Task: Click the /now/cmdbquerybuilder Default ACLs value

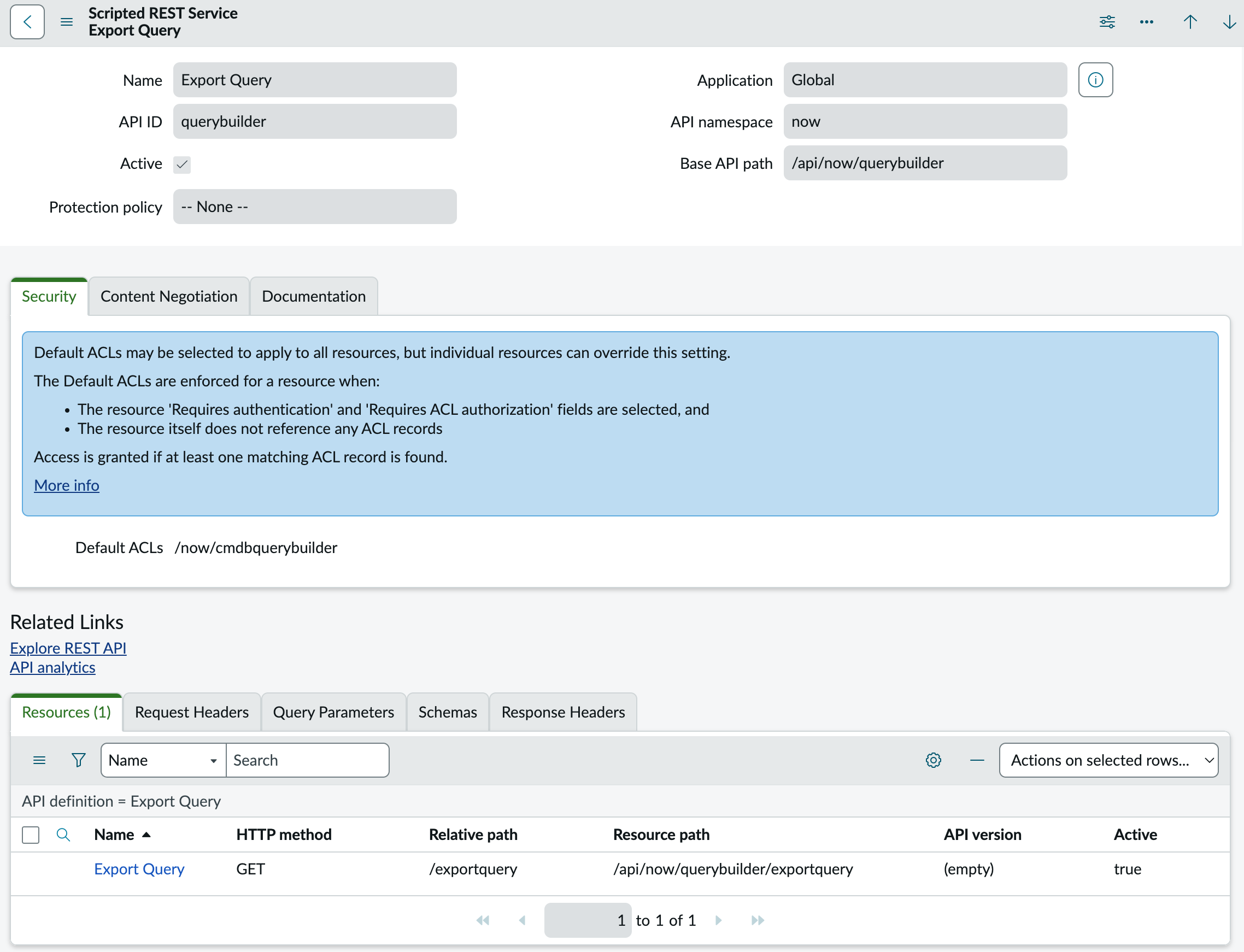Action: [256, 548]
